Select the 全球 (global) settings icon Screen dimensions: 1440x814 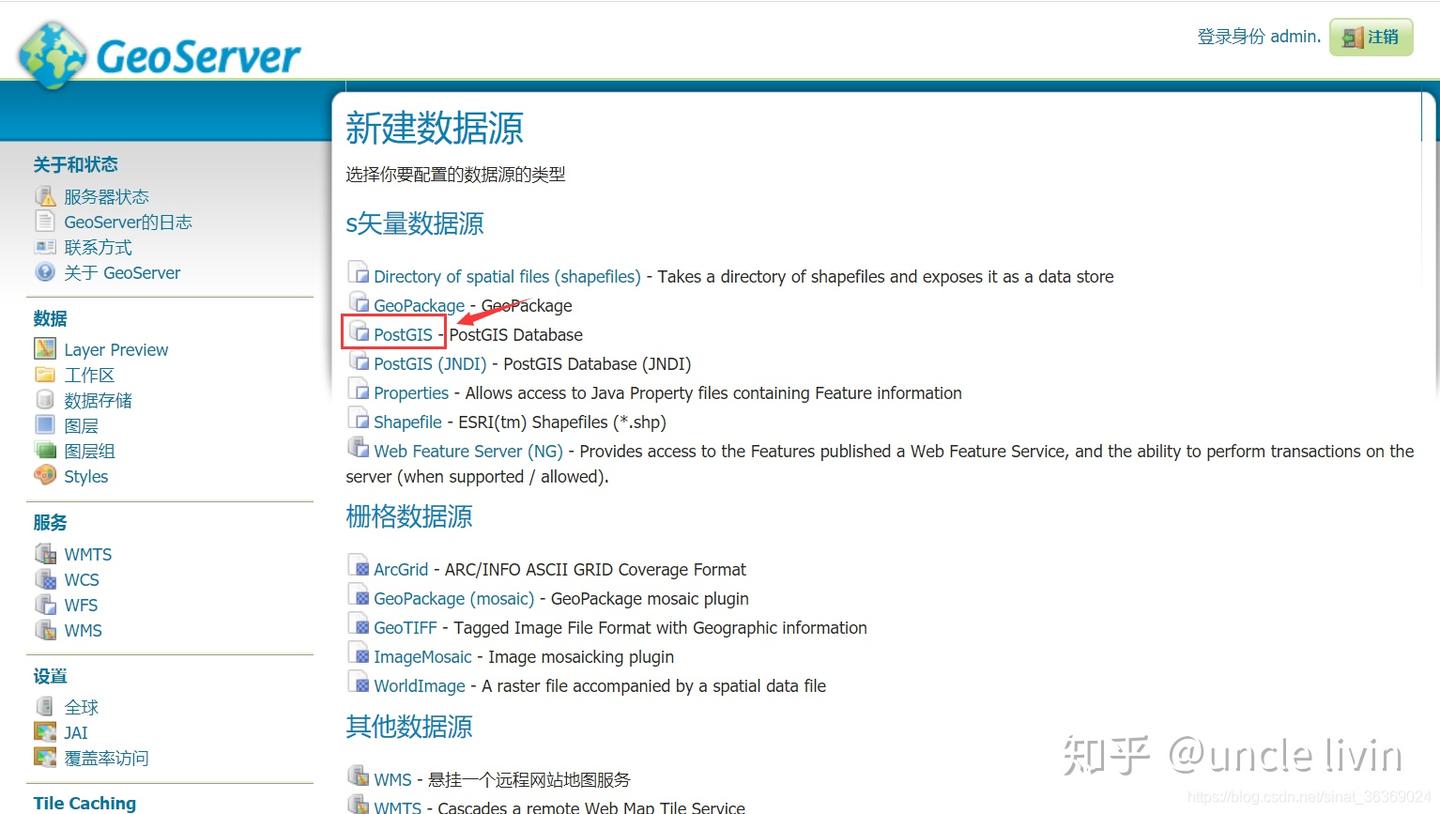click(x=46, y=706)
